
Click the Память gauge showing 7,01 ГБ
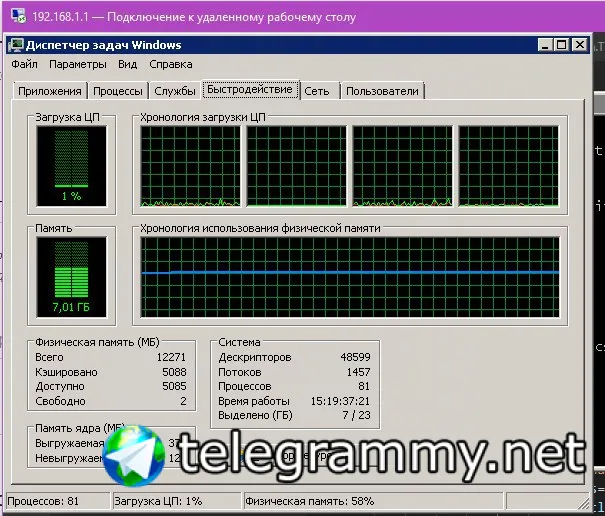pos(71,277)
